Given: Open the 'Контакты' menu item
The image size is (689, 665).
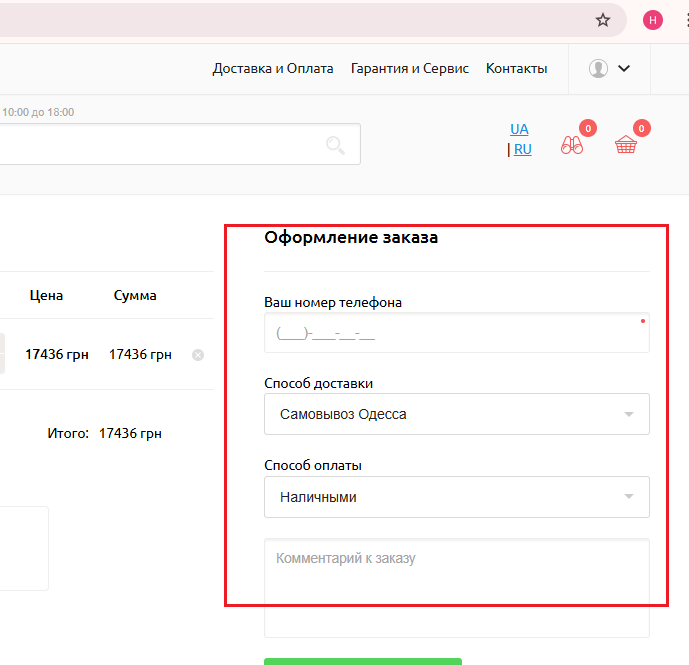Looking at the screenshot, I should coord(516,69).
